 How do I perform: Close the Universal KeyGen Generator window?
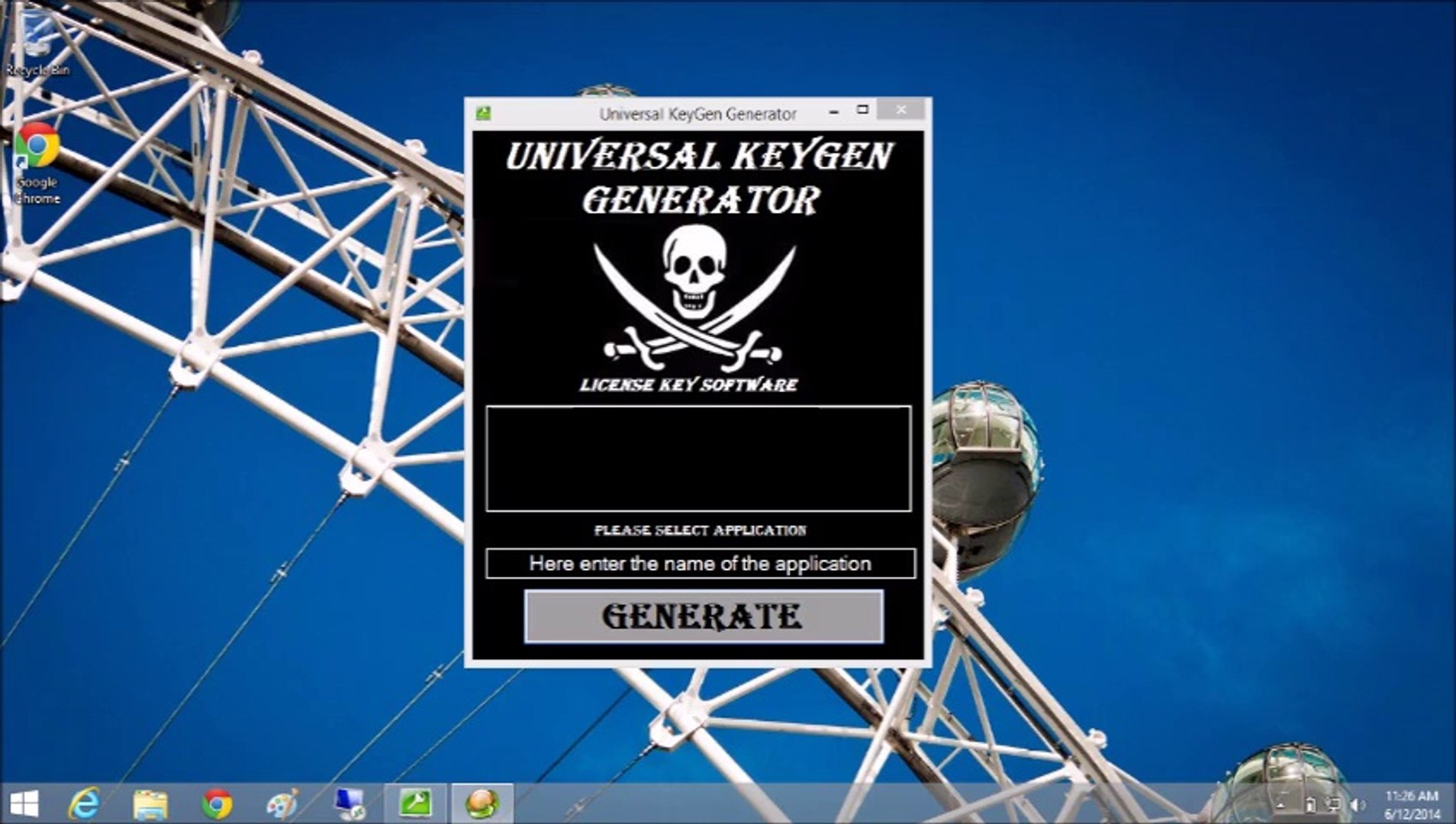(901, 110)
